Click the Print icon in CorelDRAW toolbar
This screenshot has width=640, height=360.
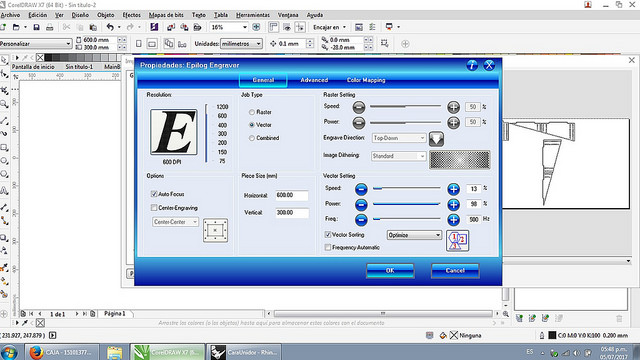point(49,27)
